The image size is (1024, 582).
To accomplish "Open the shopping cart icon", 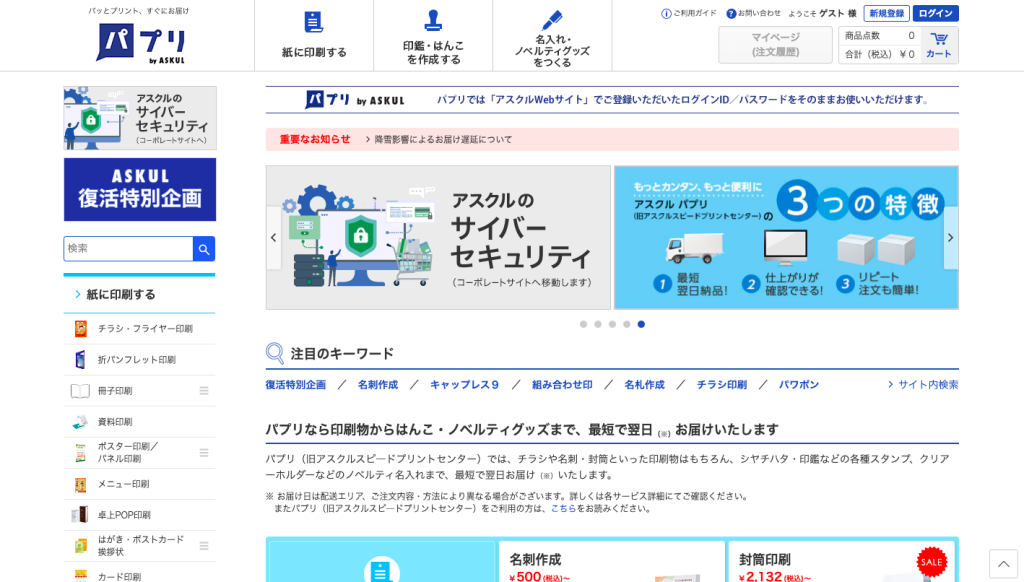I will point(939,45).
